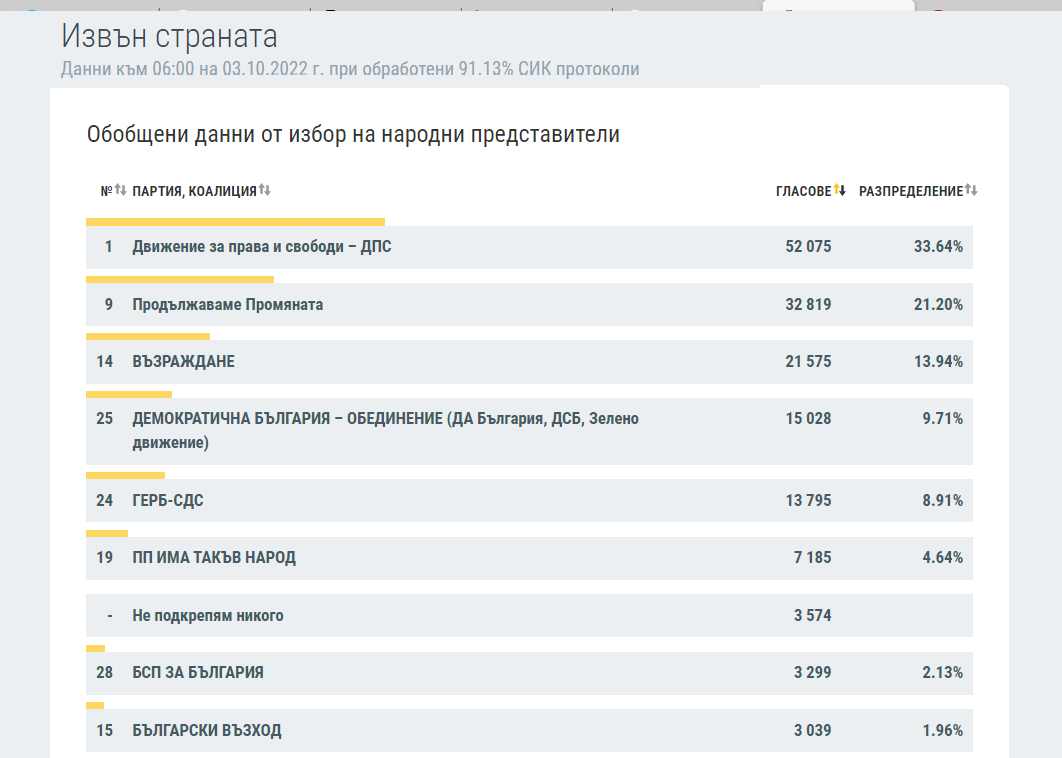Select the "ВЪЗРАЖДАНЕ" party row name
This screenshot has height=758, width=1062.
(x=184, y=362)
